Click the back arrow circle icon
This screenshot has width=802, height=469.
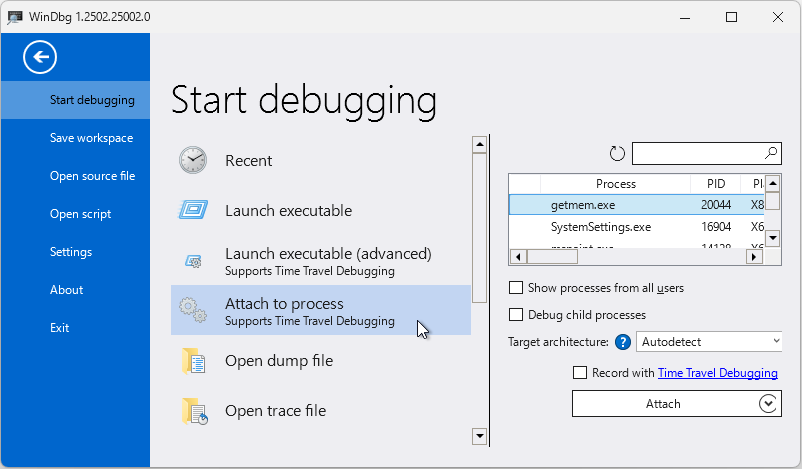[40, 57]
